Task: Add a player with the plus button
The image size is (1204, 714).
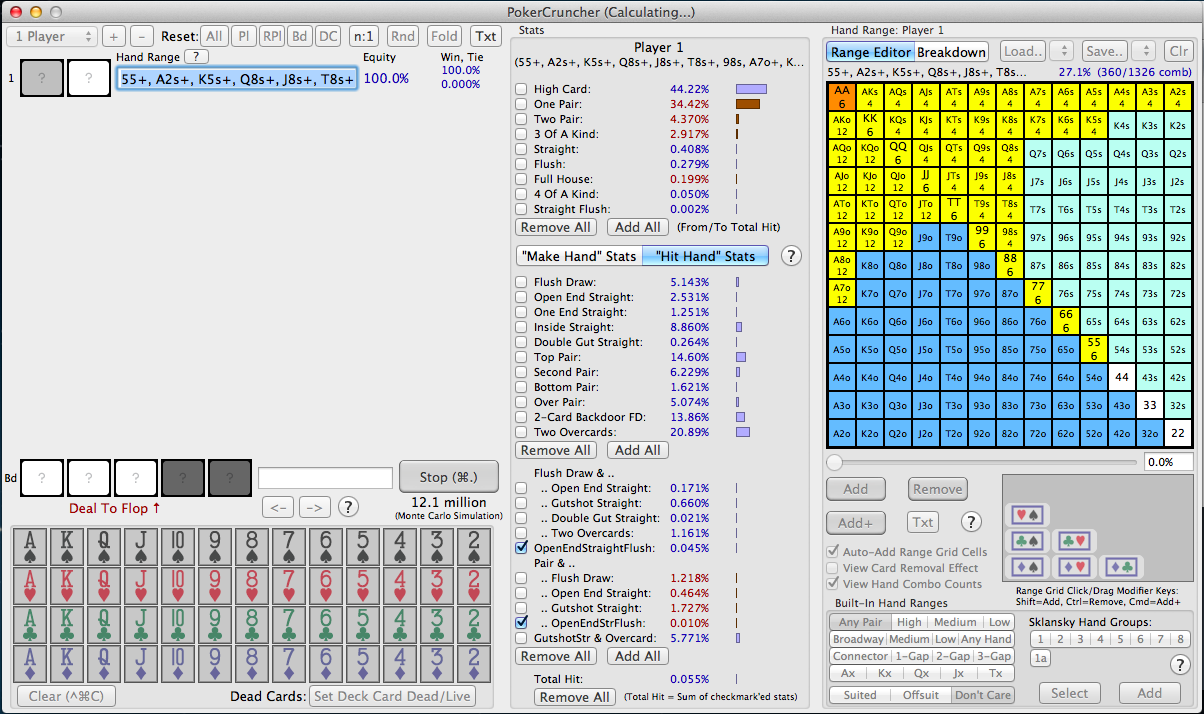Action: click(x=113, y=36)
